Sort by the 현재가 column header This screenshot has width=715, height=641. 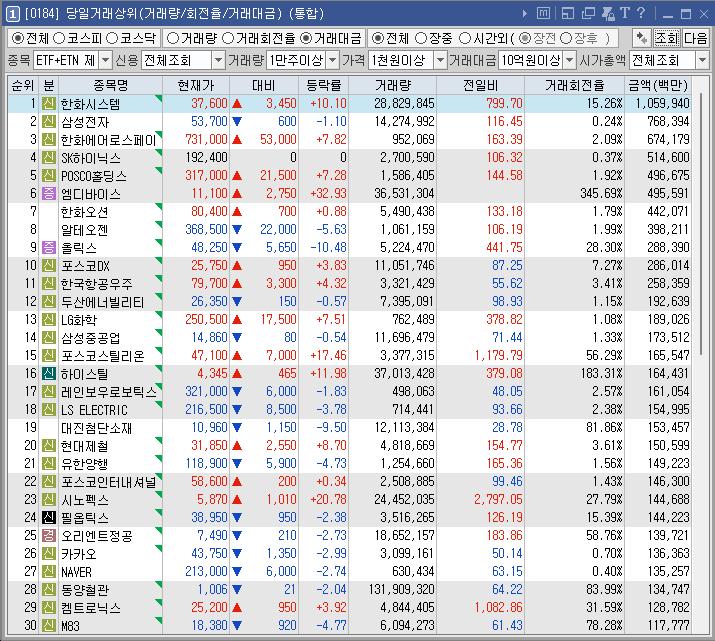[196, 85]
